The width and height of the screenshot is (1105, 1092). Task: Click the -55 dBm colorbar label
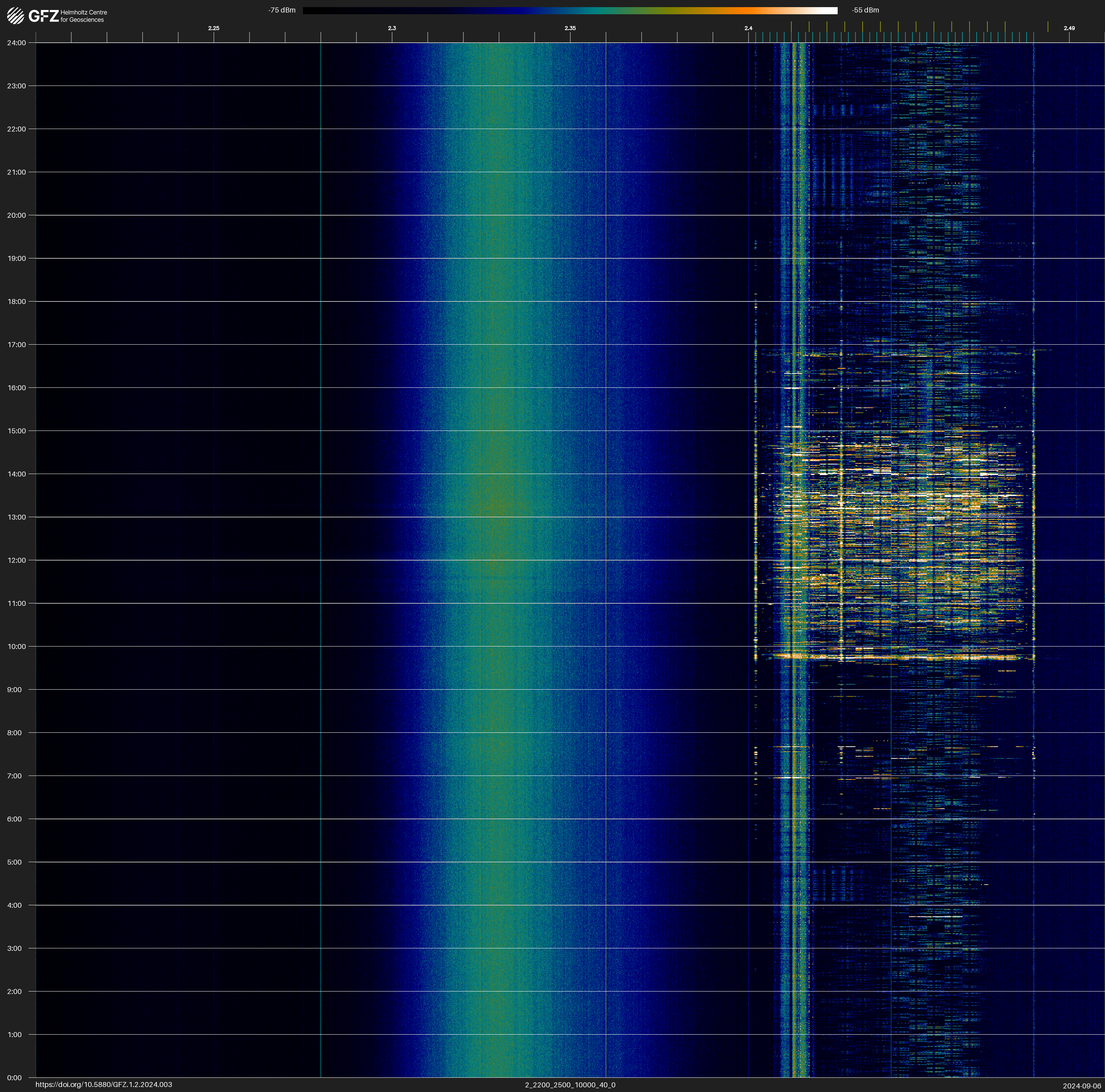(x=865, y=10)
